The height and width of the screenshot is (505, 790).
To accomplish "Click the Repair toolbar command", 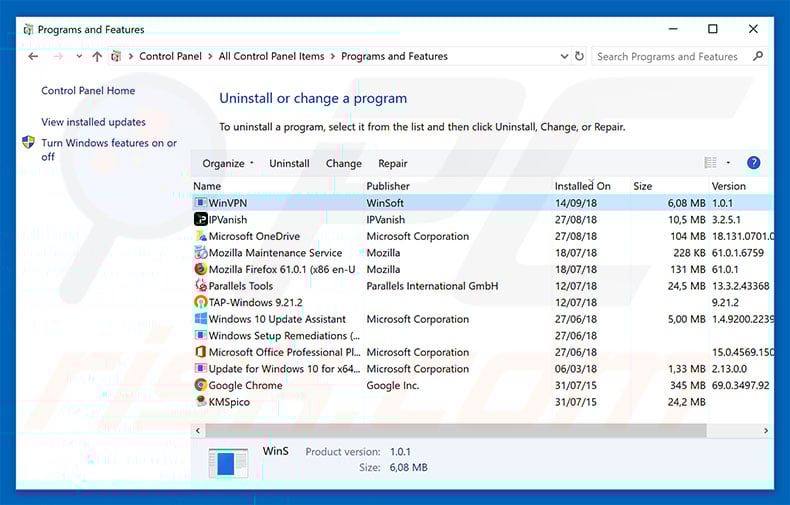I will coord(392,163).
